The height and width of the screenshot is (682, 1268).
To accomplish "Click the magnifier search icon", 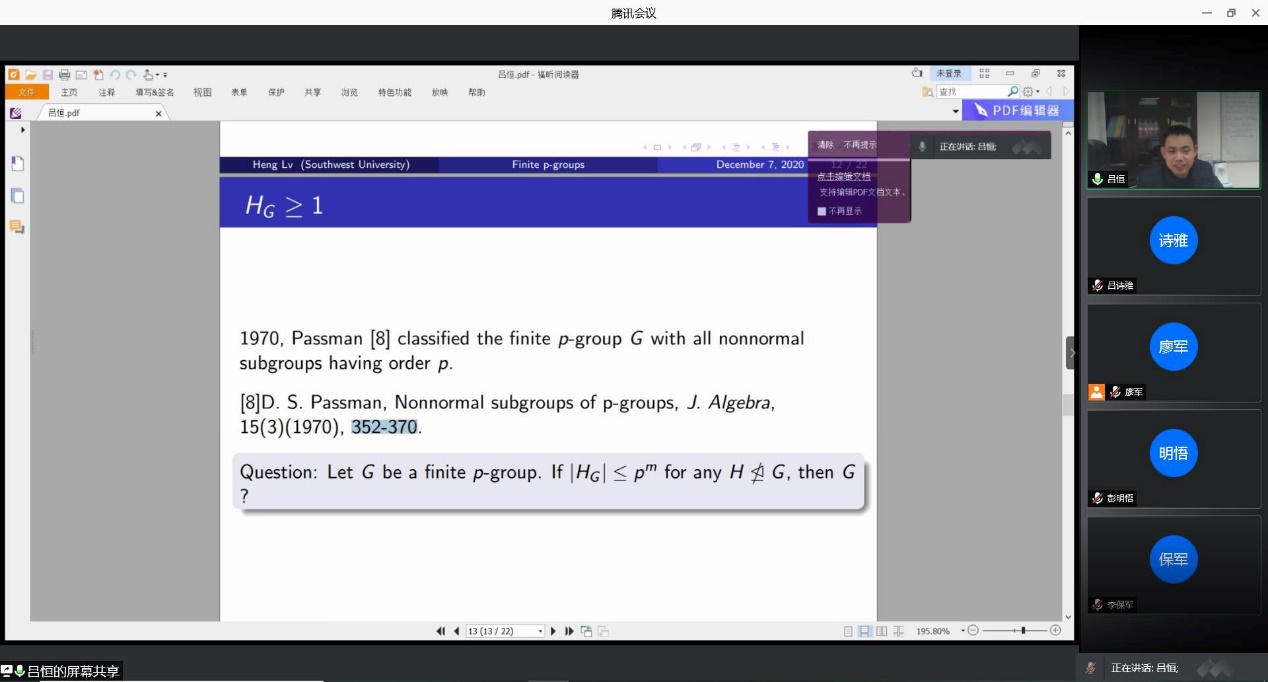I will [1013, 92].
